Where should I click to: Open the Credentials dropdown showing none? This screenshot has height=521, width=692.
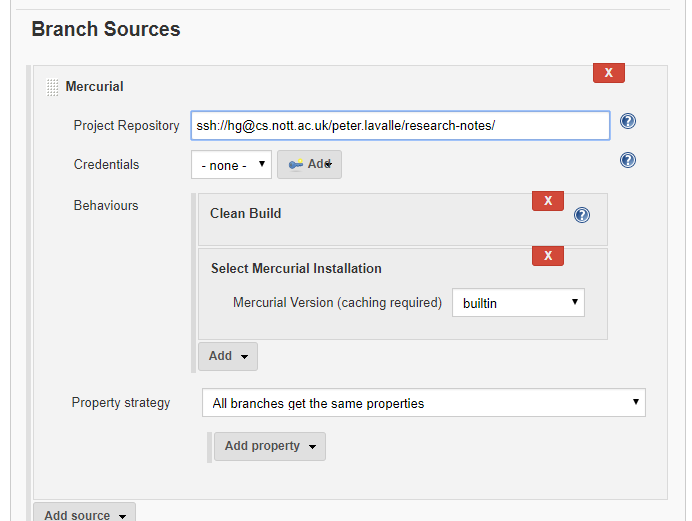tap(231, 165)
